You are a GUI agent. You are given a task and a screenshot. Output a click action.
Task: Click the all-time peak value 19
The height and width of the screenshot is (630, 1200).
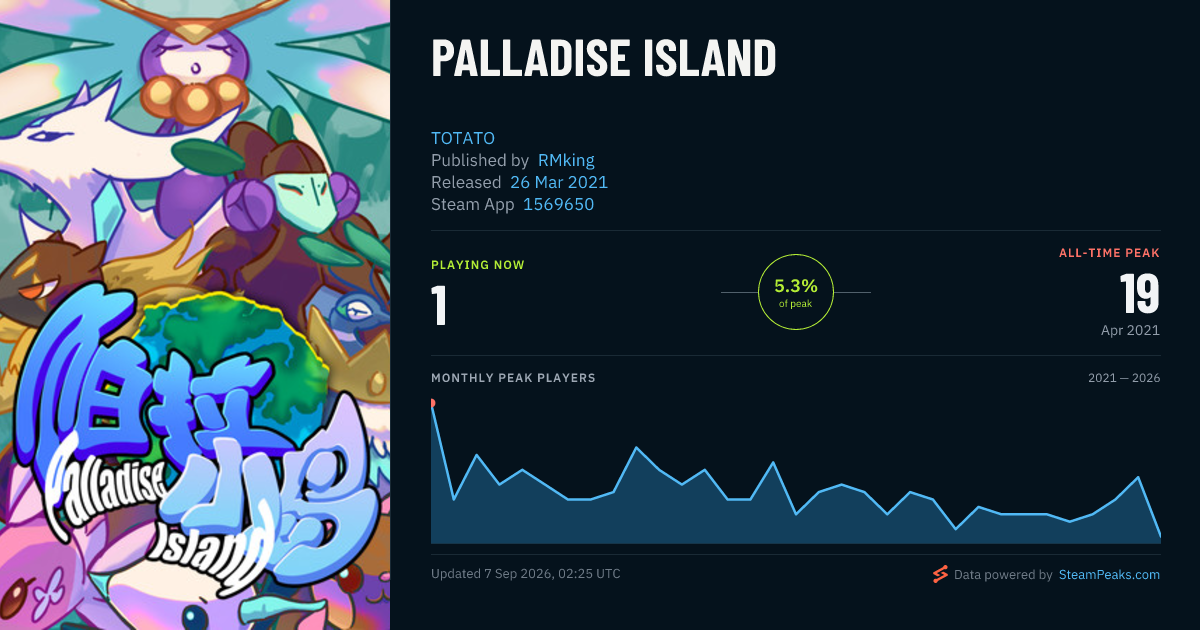[1139, 294]
